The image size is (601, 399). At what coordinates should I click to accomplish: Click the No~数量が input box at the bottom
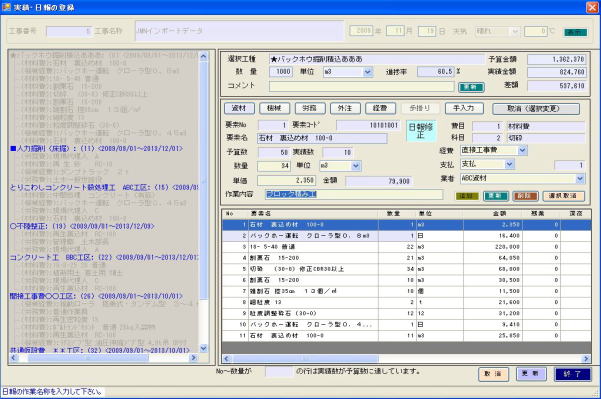pyautogui.click(x=279, y=372)
